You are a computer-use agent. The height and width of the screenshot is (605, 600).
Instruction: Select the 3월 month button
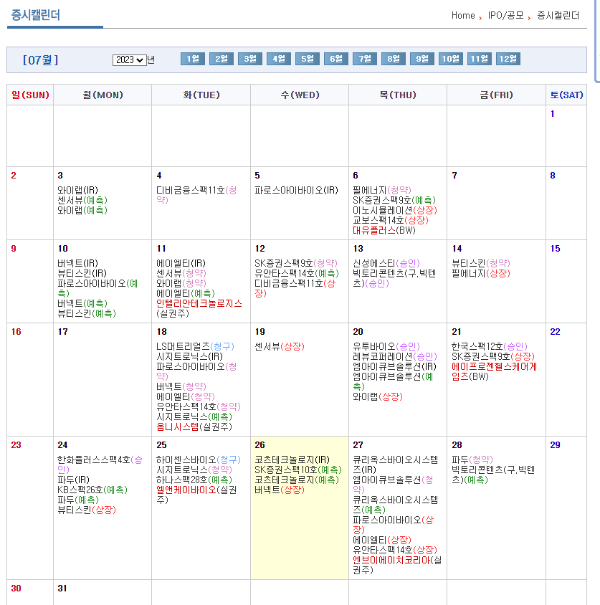[x=250, y=59]
